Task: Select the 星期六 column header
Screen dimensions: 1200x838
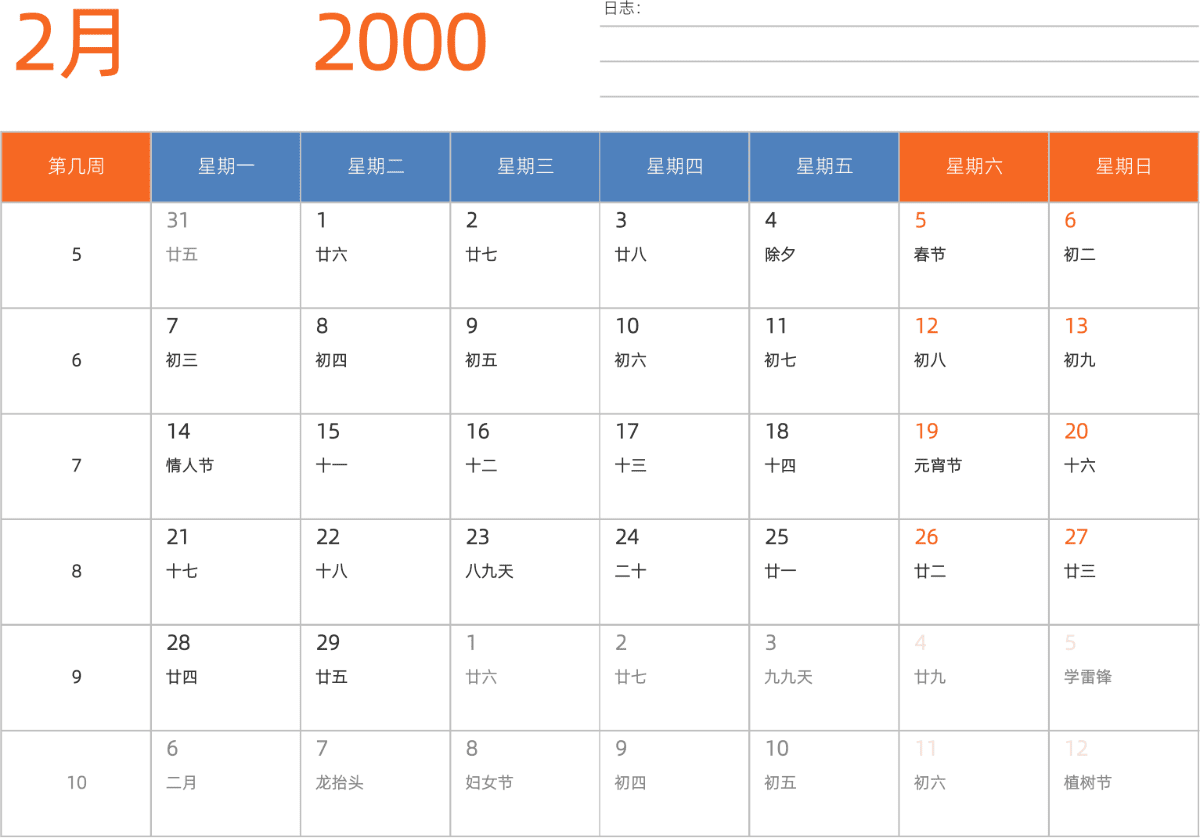Action: [974, 166]
